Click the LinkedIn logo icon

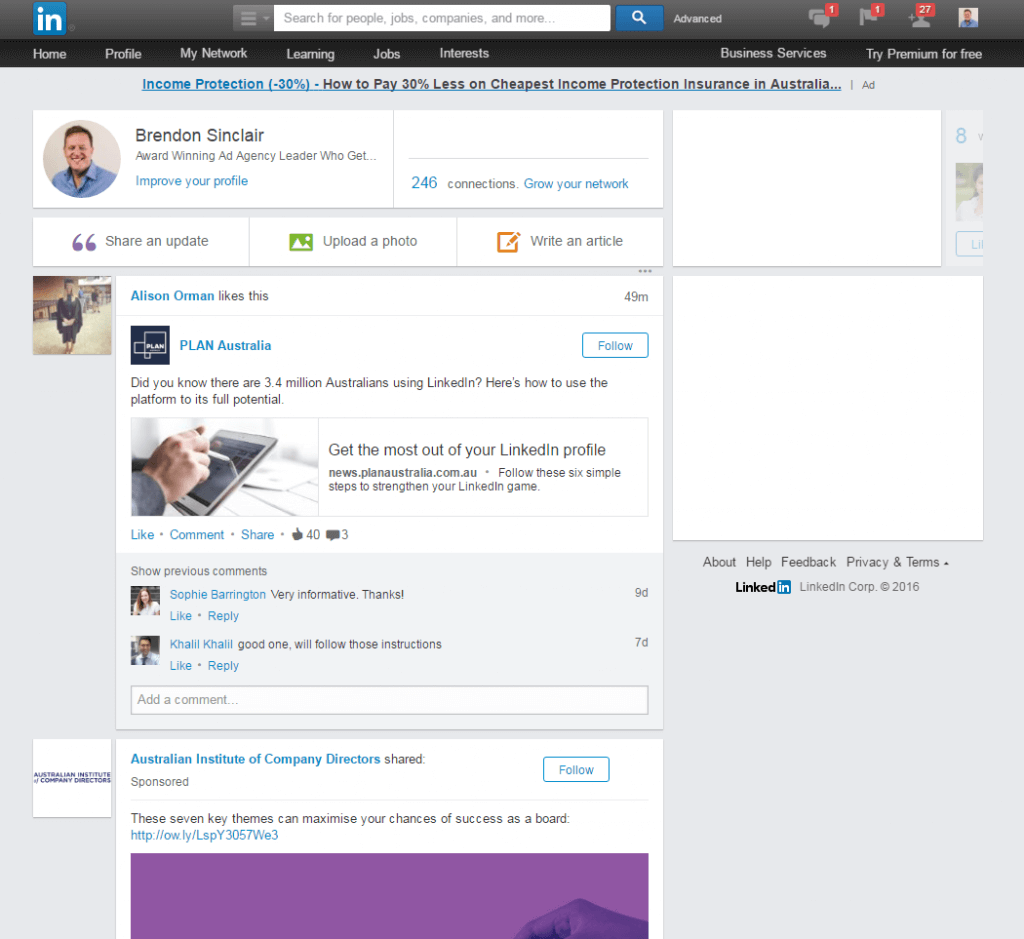(x=50, y=18)
